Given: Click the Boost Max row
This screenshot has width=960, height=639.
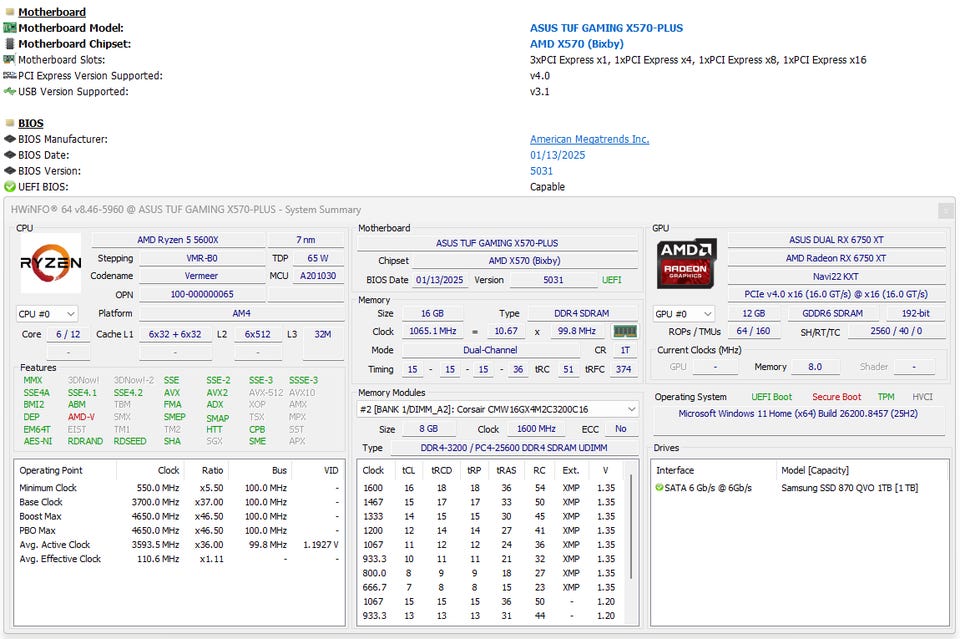Looking at the screenshot, I should (179, 516).
